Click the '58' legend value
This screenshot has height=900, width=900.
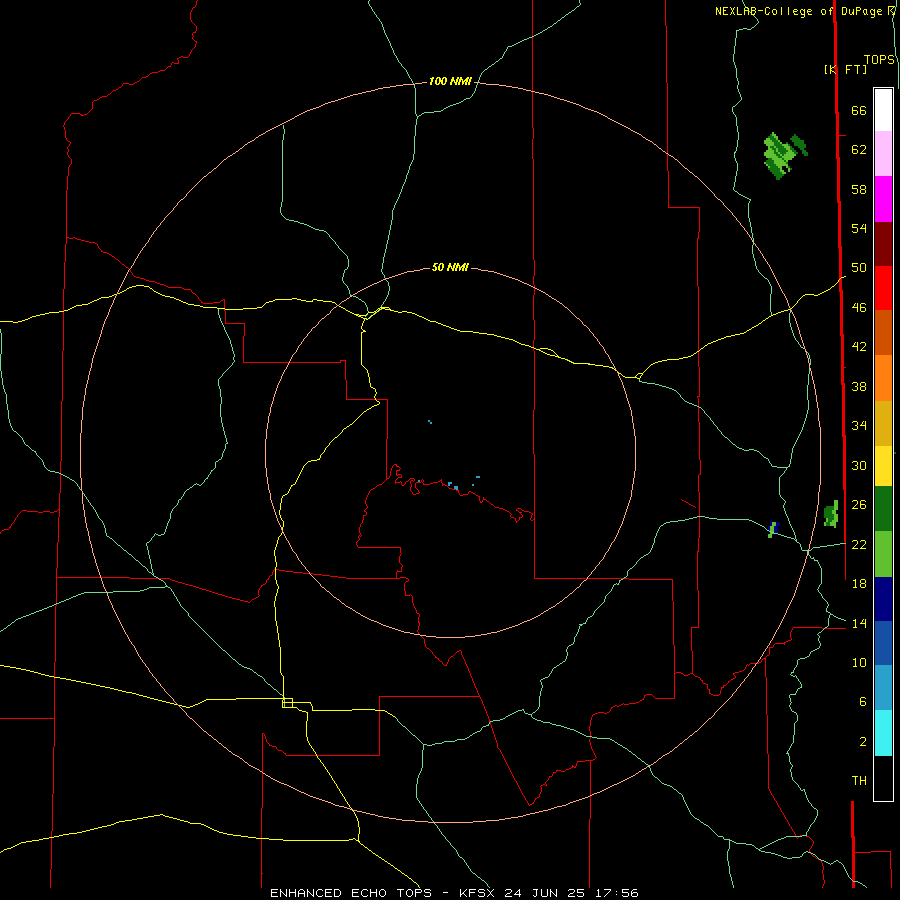click(x=859, y=189)
